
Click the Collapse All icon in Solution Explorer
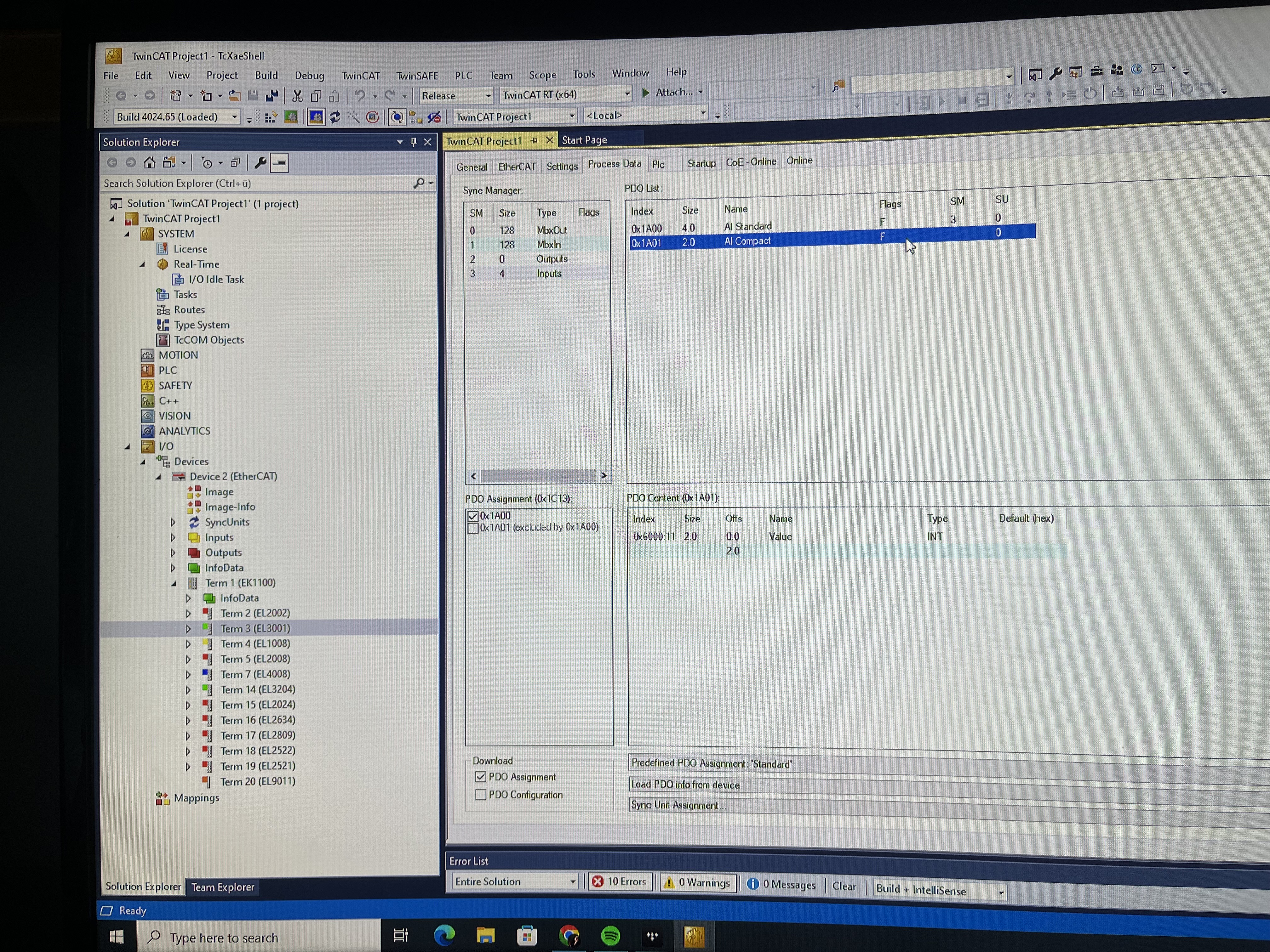(x=235, y=163)
